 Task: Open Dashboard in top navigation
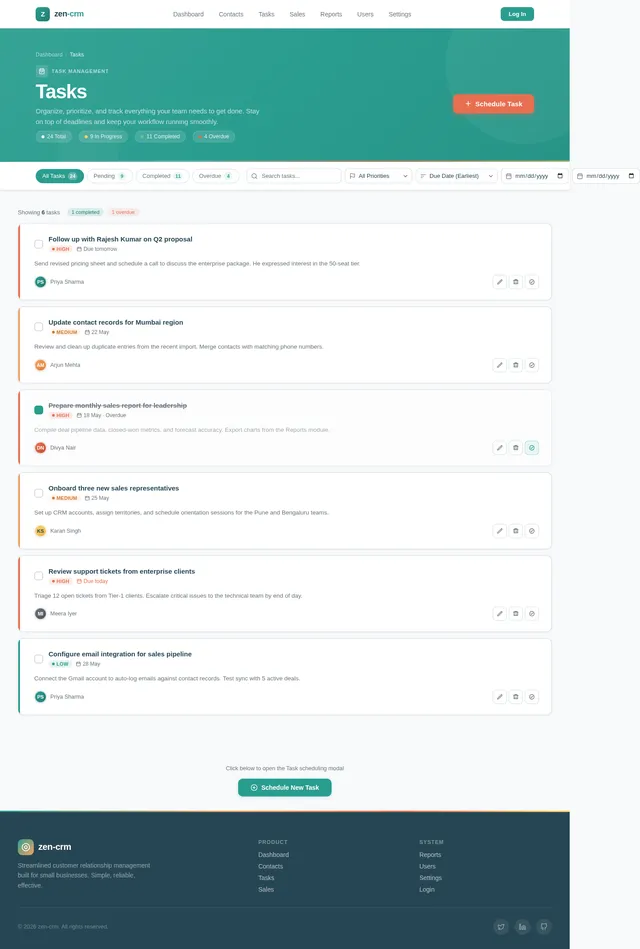tap(188, 14)
